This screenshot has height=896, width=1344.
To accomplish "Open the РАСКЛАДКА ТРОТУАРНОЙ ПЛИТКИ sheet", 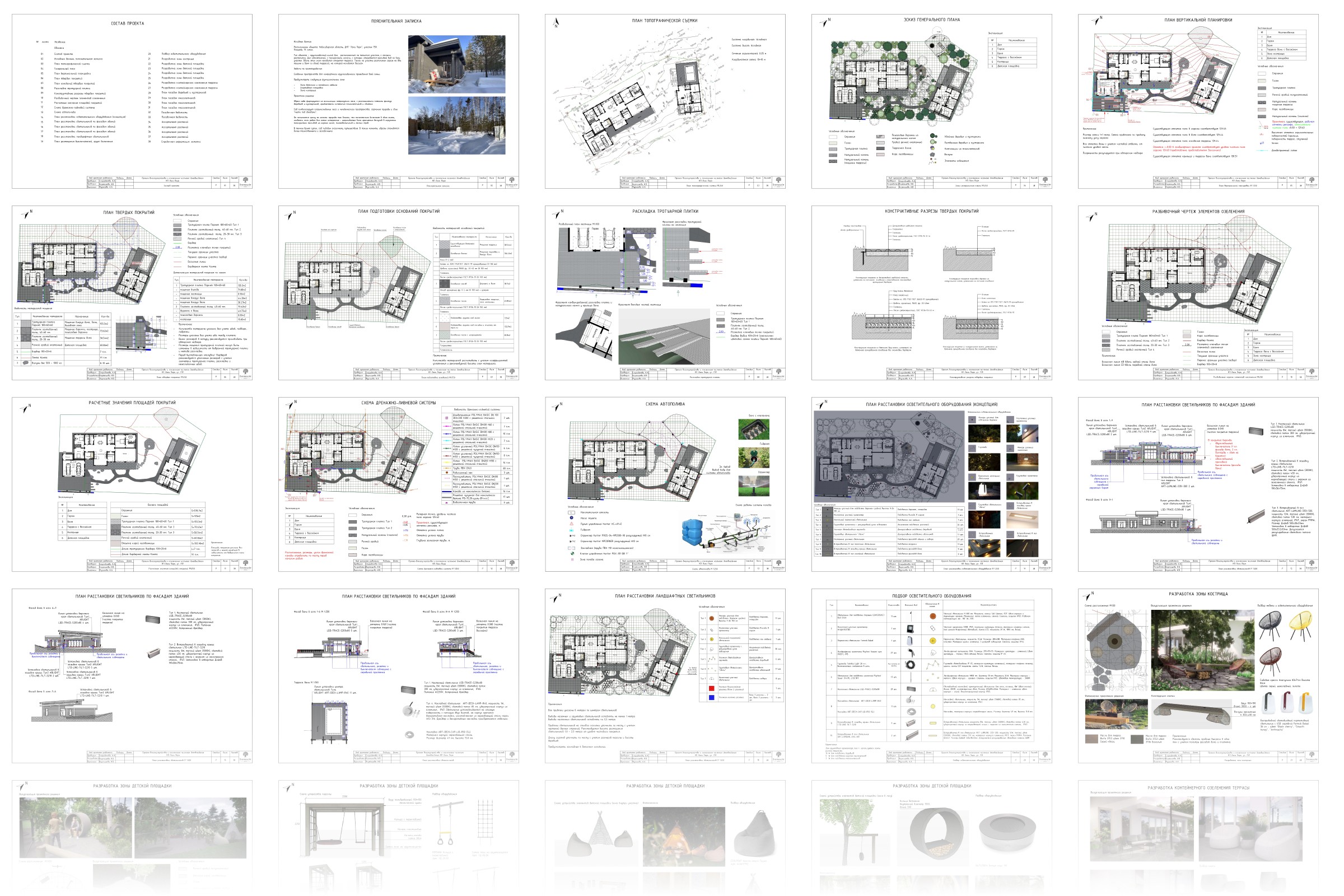I will click(665, 292).
